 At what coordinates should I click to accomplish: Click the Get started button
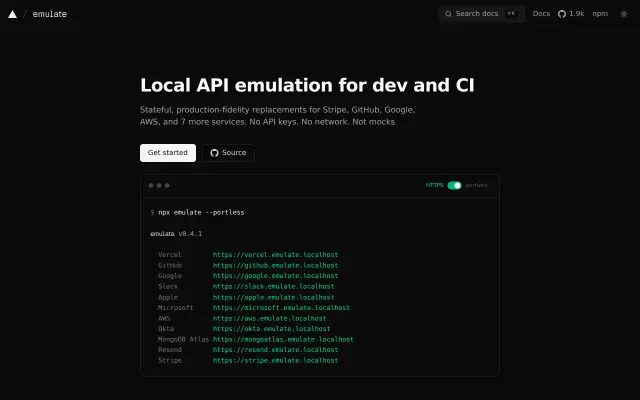pyautogui.click(x=168, y=153)
